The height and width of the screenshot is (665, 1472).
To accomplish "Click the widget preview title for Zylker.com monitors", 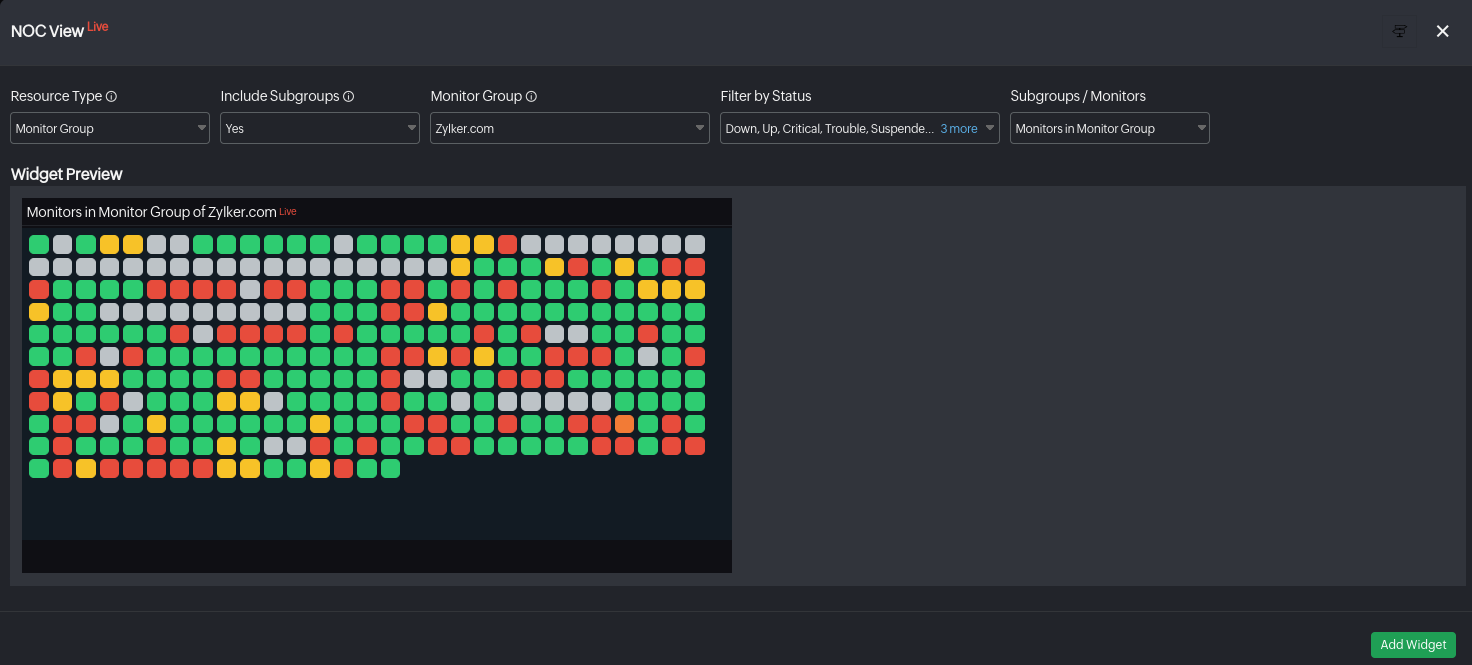I will (x=150, y=211).
